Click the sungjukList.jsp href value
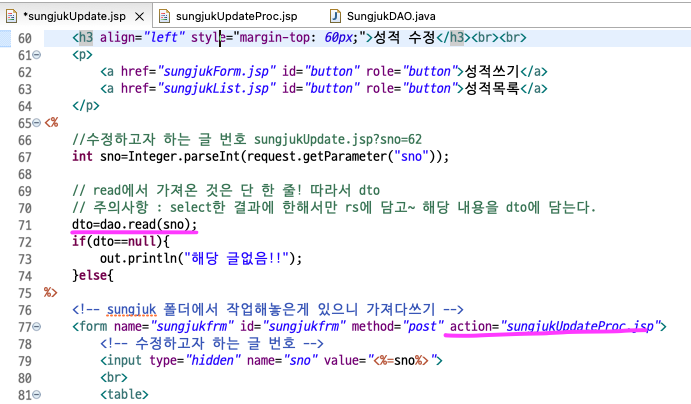Screen dimensions: 691x404 click(x=216, y=89)
